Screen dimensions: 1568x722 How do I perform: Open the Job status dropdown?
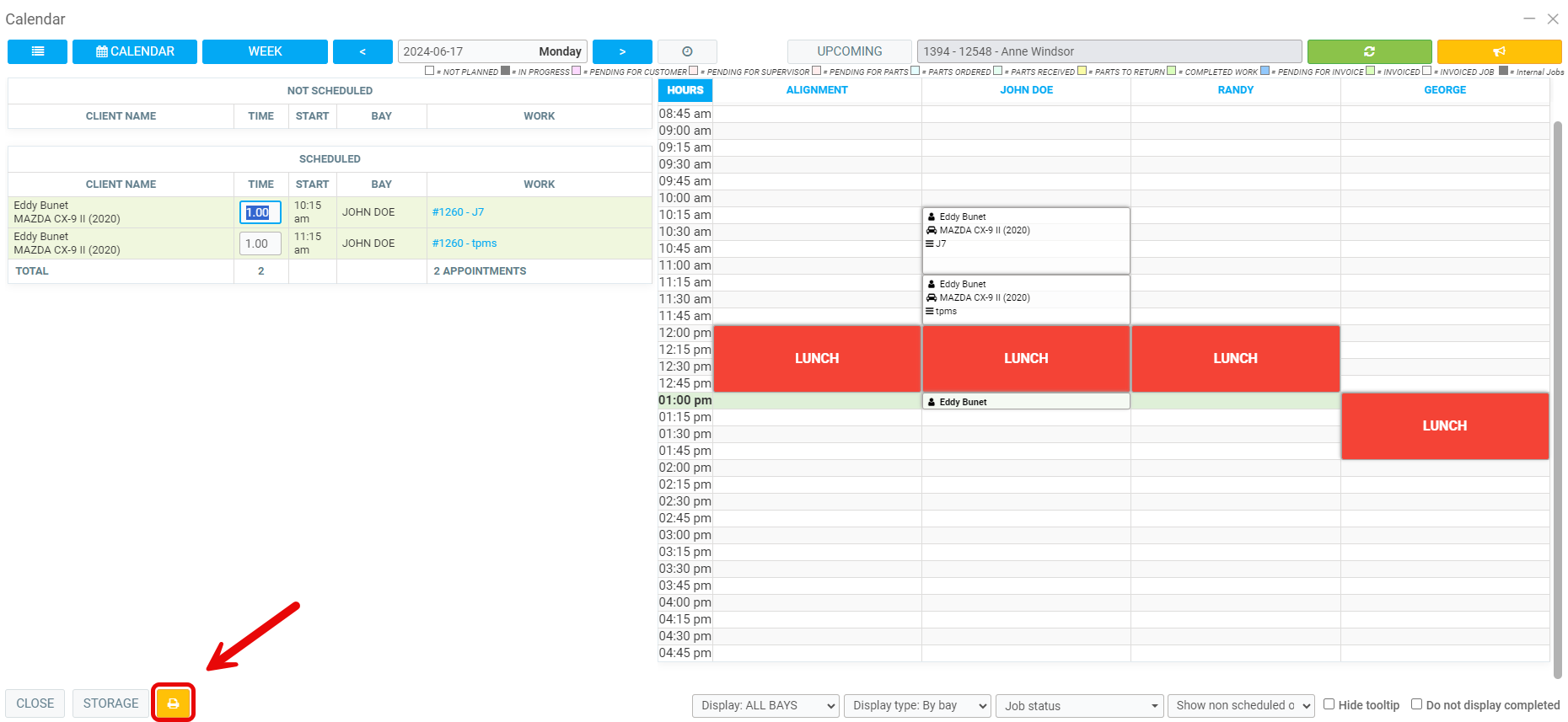[1079, 706]
